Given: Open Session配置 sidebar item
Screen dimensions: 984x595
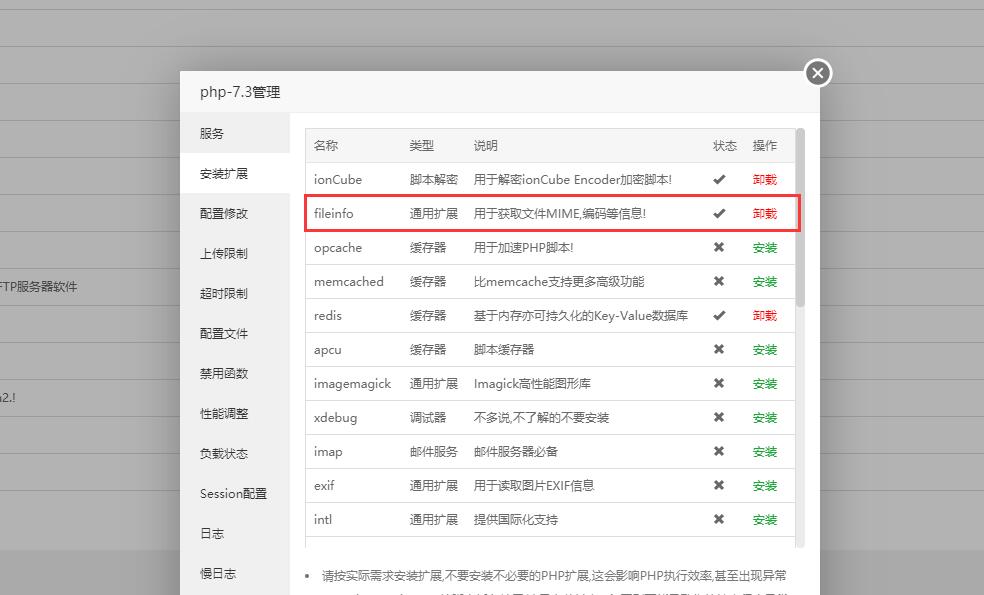Looking at the screenshot, I should [233, 494].
